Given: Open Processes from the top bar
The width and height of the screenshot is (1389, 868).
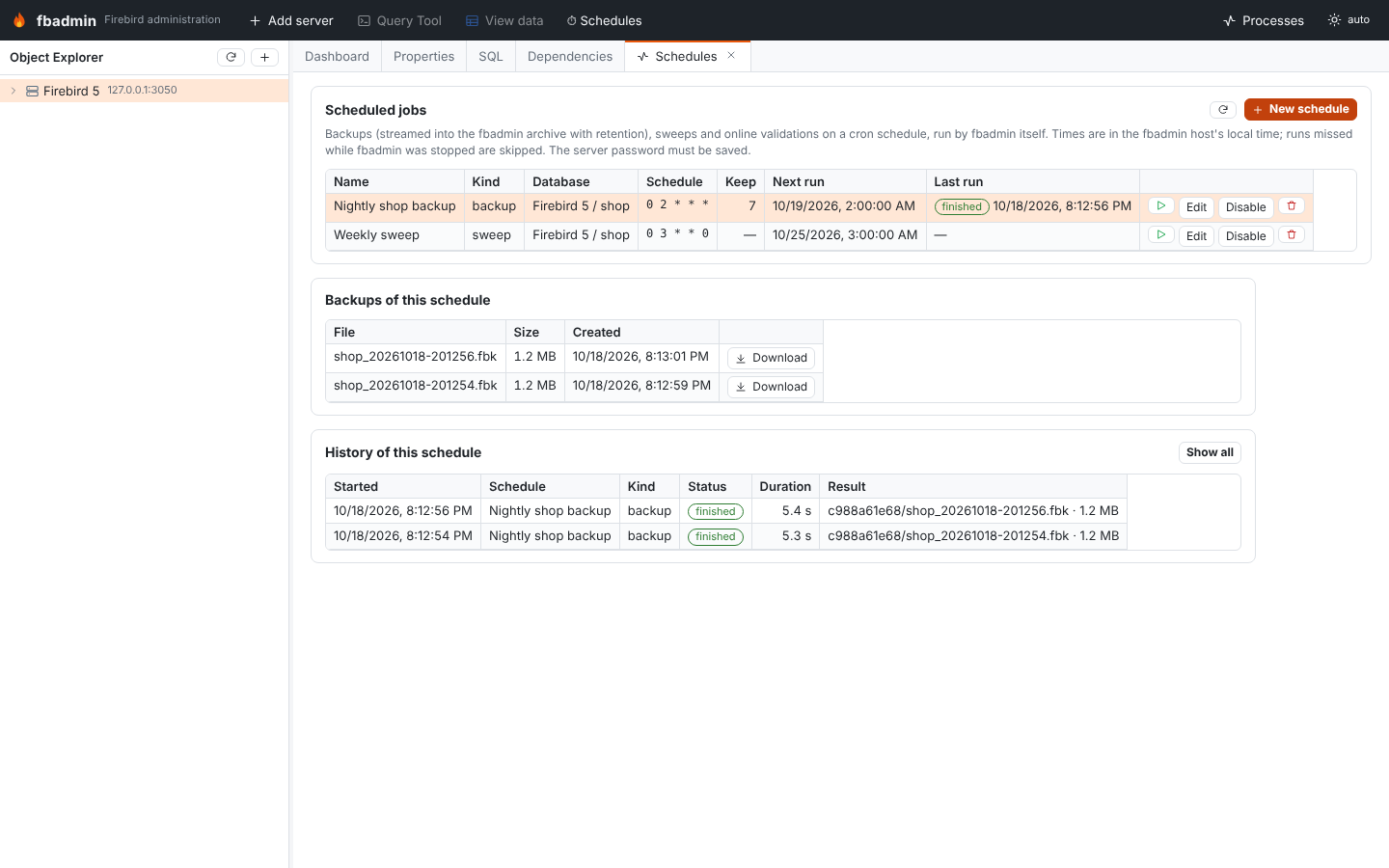Looking at the screenshot, I should (1263, 20).
